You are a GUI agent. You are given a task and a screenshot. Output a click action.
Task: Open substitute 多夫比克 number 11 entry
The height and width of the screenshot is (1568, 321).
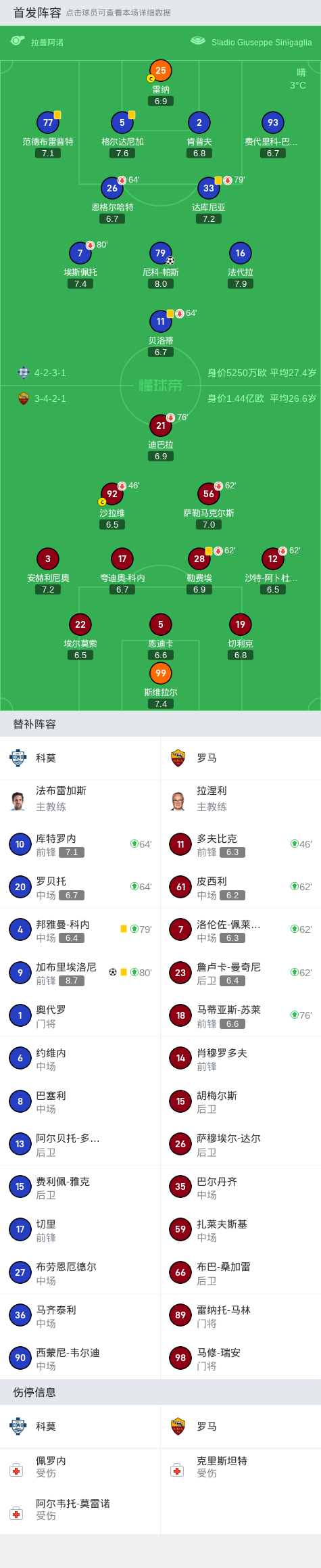tap(241, 844)
